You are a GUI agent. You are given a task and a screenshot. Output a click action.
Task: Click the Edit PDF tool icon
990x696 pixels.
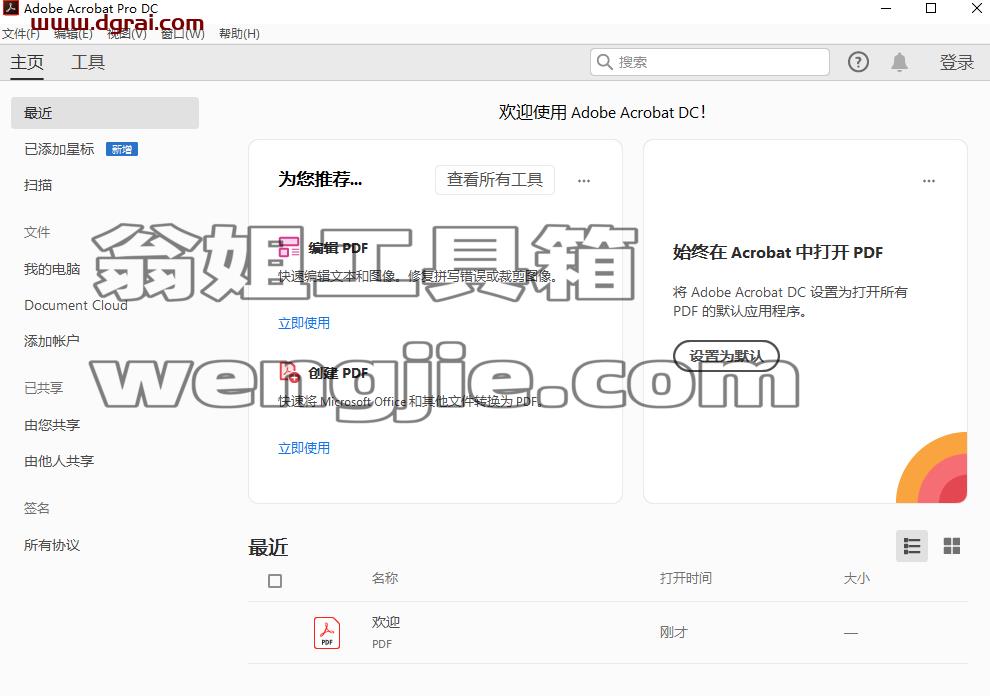click(x=289, y=247)
